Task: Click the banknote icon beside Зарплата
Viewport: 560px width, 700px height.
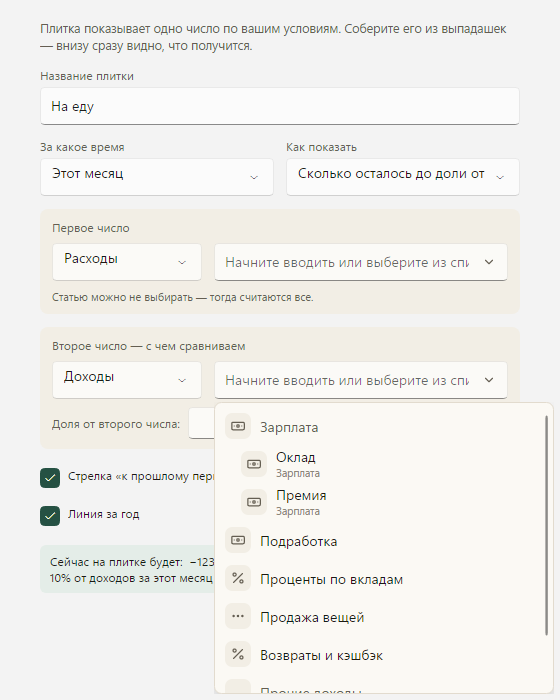Action: (x=238, y=426)
